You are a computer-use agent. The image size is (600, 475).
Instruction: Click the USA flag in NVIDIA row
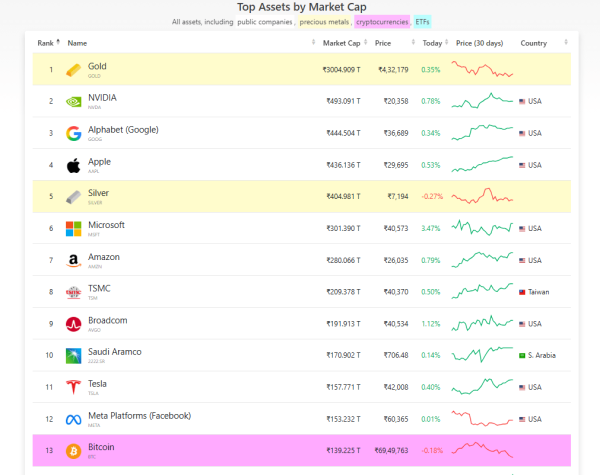point(522,101)
